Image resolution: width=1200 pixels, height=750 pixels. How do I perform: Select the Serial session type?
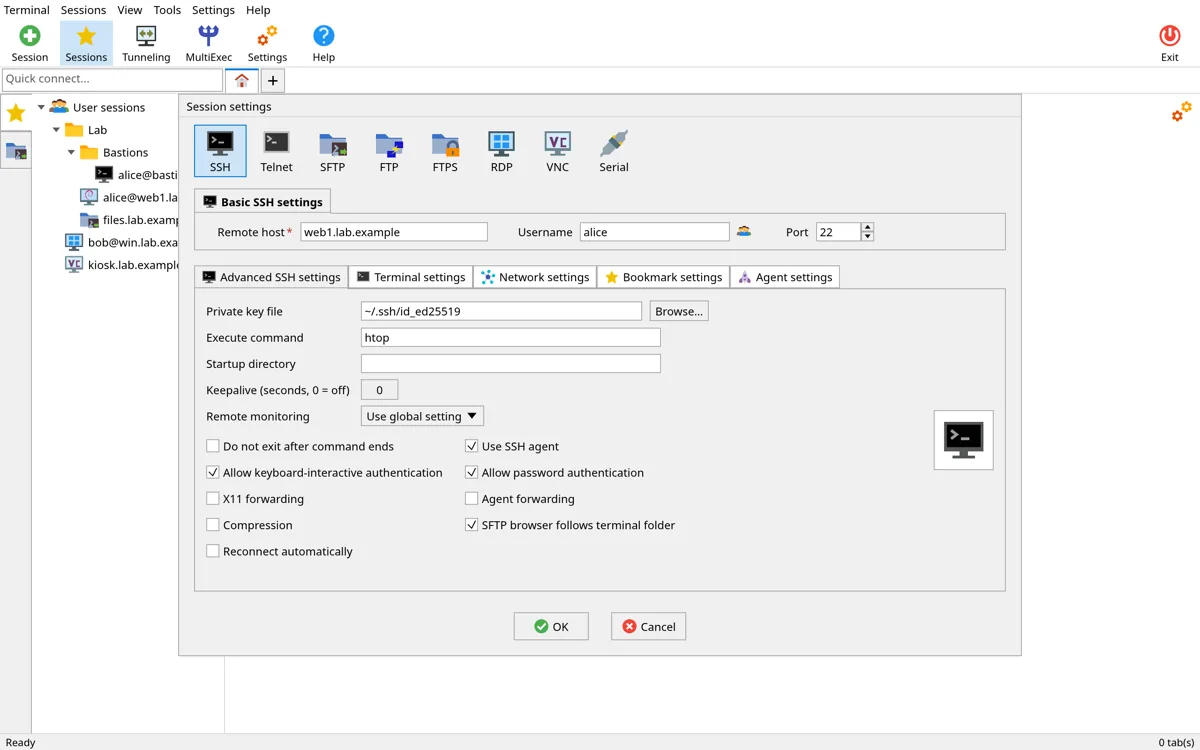point(614,151)
